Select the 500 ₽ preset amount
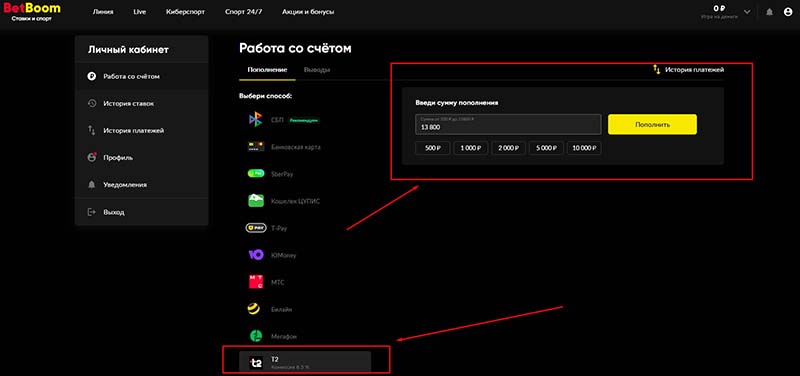The image size is (800, 376). [433, 148]
